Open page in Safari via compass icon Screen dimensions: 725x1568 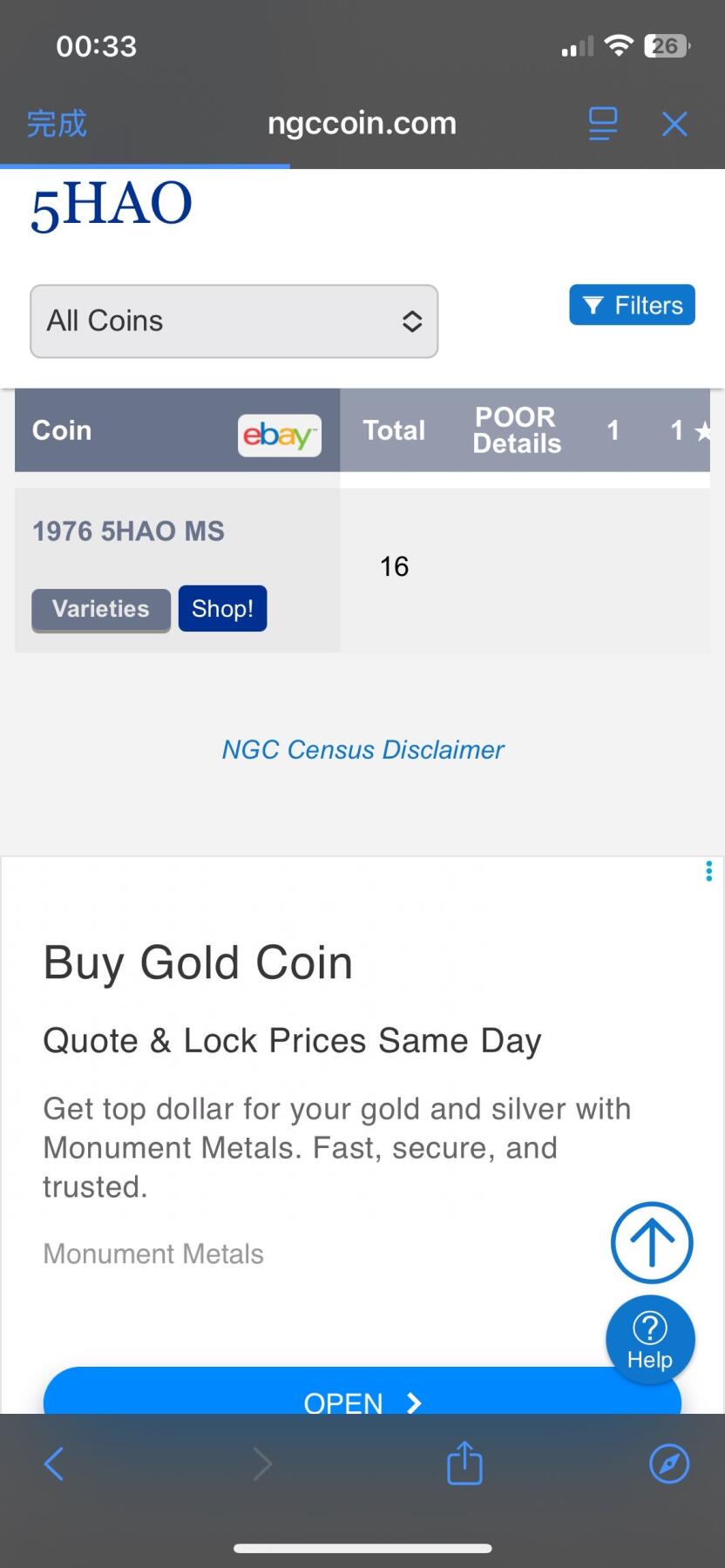(669, 1463)
